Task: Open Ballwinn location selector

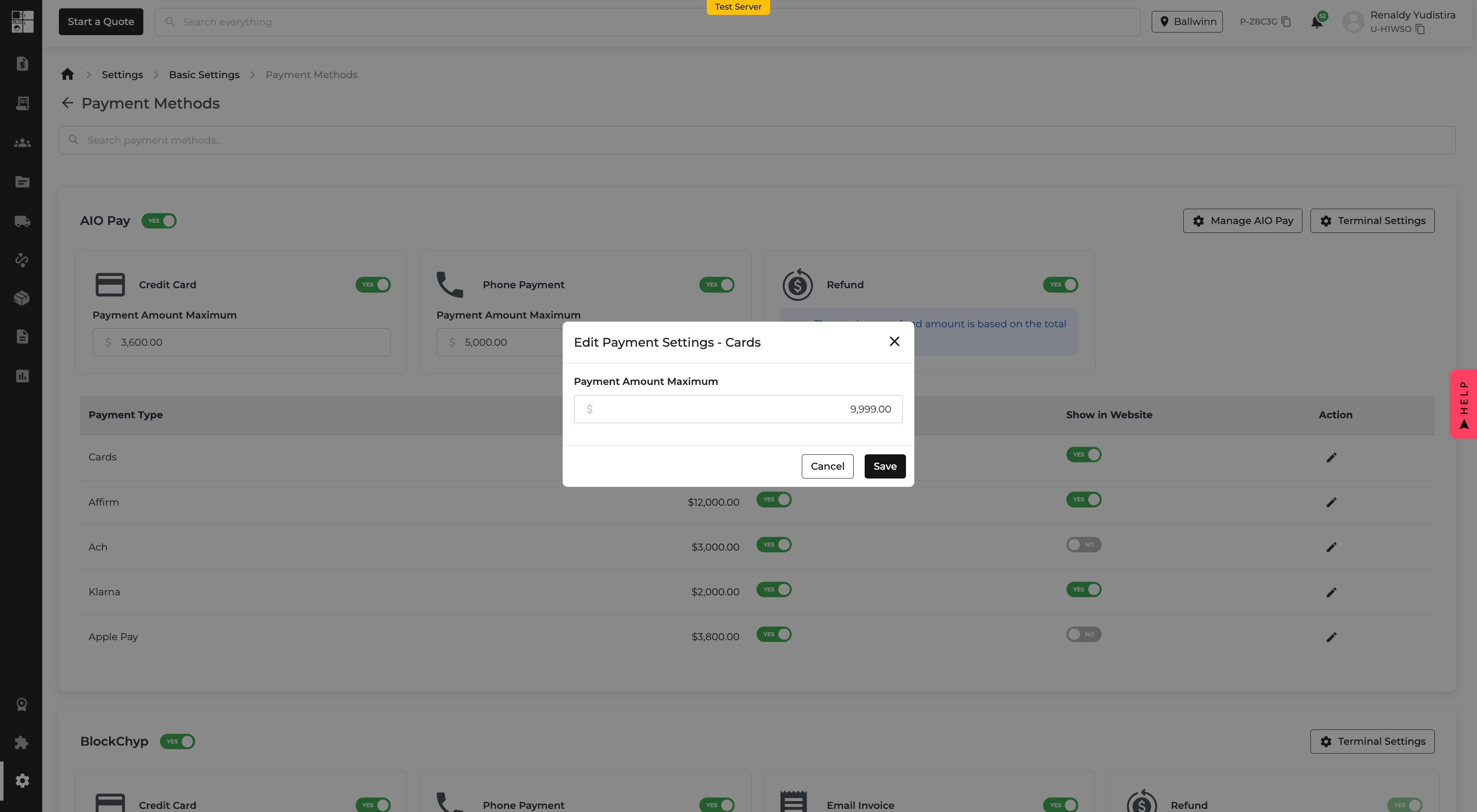Action: [x=1187, y=22]
